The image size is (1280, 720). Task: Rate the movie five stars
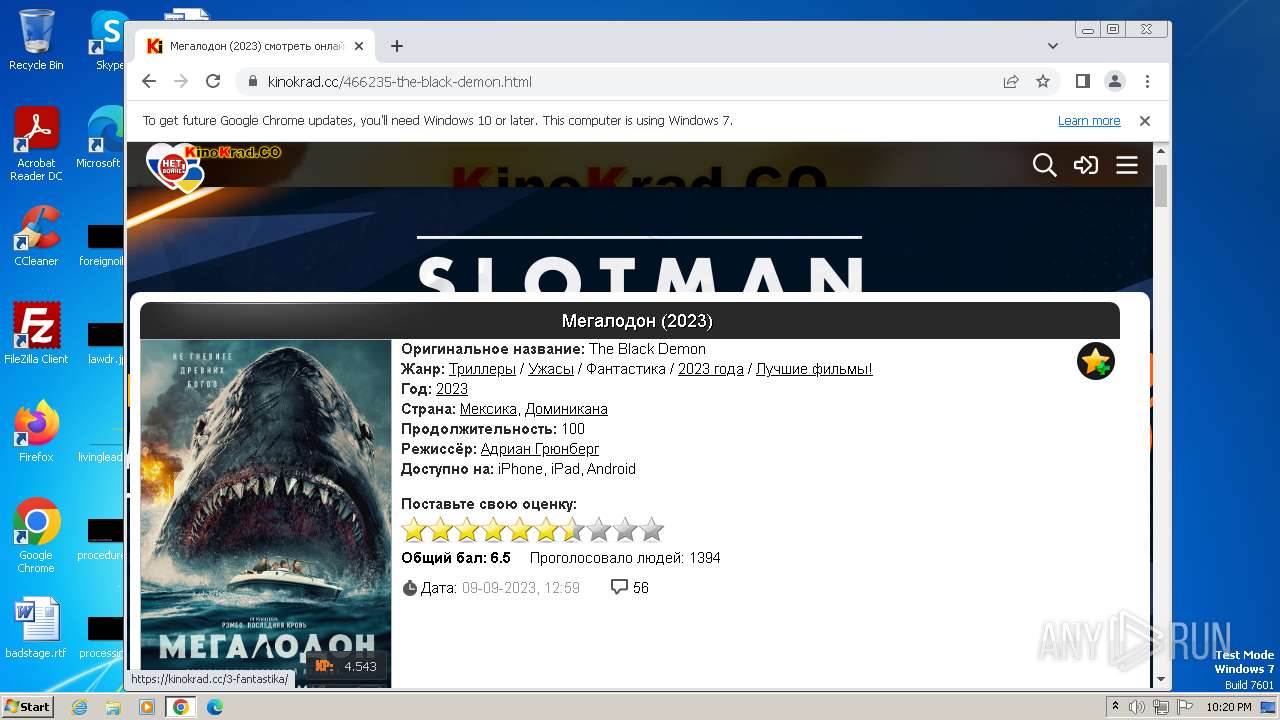point(519,530)
